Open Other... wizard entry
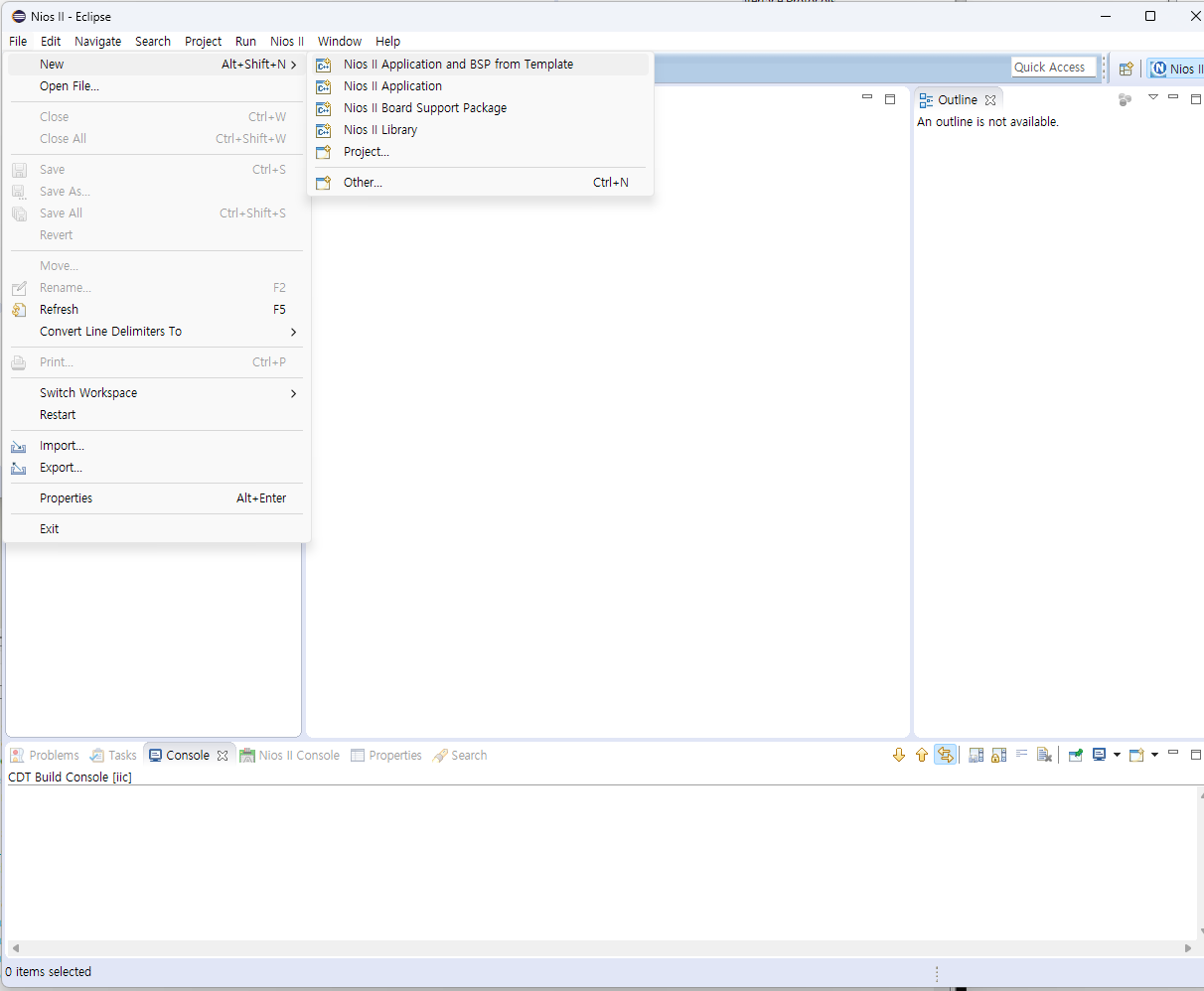Viewport: 1204px width, 991px height. tap(478, 183)
